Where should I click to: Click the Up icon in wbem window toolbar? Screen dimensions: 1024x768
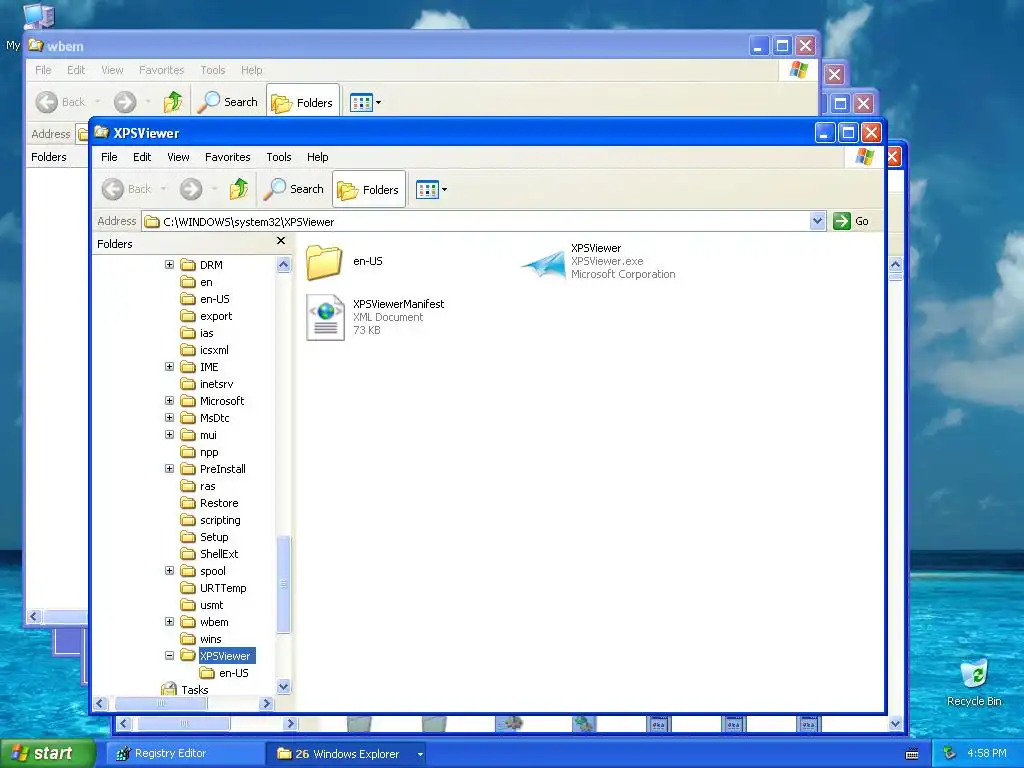[x=172, y=102]
